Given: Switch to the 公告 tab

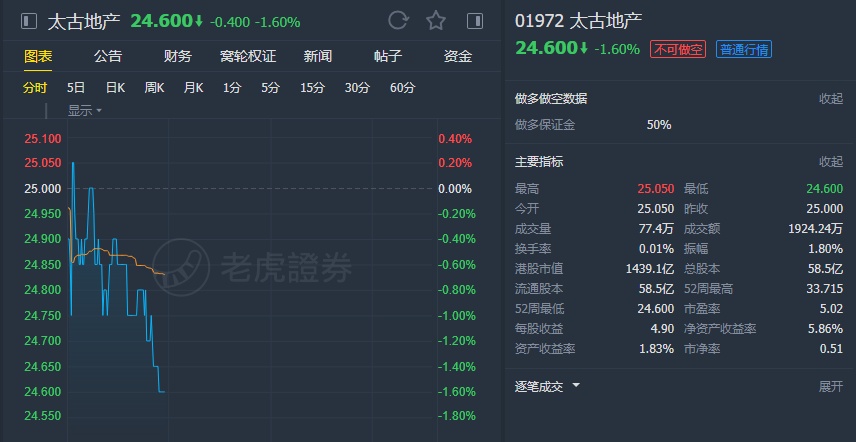Looking at the screenshot, I should (108, 56).
